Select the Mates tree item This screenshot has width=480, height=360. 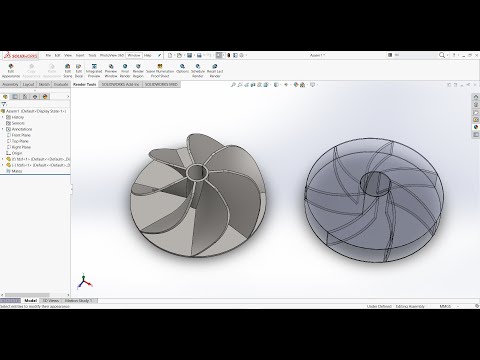(x=14, y=171)
